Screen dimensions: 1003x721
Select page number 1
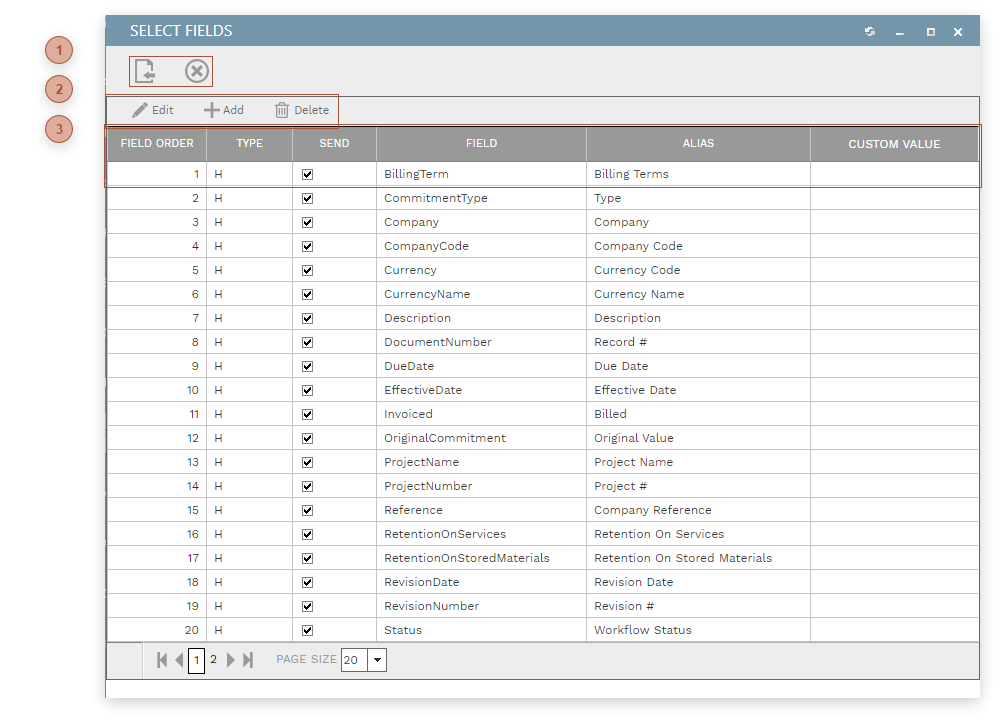(197, 660)
